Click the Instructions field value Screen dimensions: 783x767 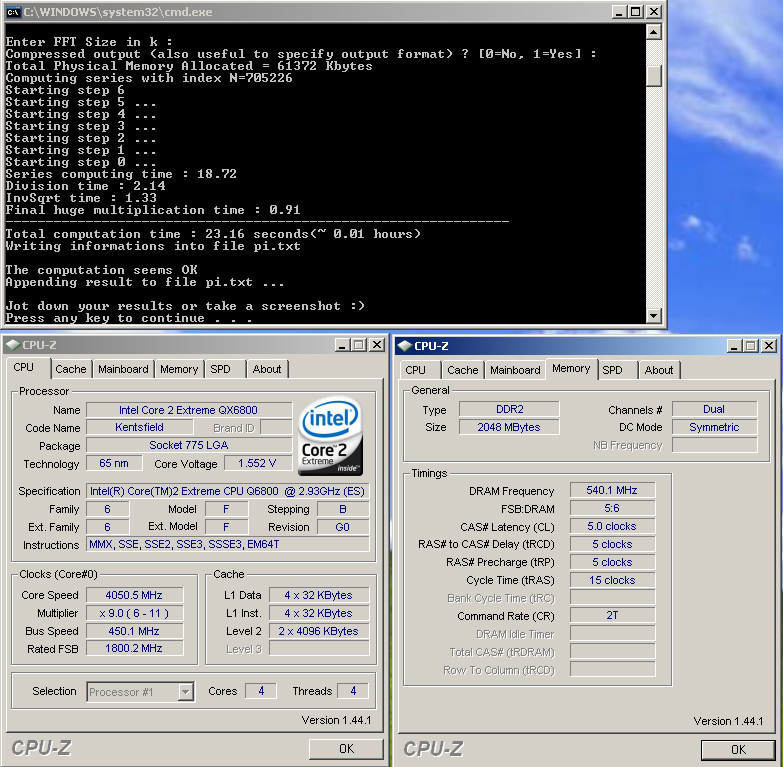(227, 544)
